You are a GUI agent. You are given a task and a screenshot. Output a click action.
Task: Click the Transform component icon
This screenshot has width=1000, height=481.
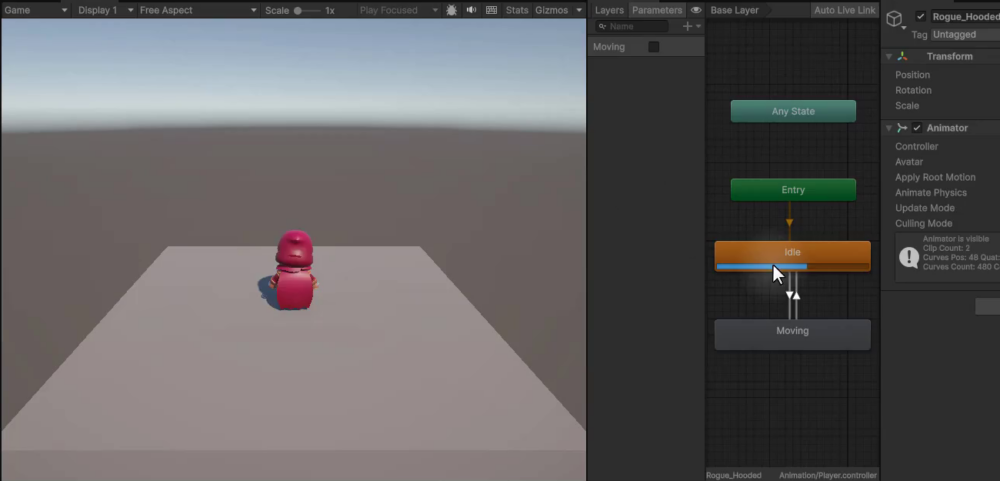pyautogui.click(x=902, y=56)
